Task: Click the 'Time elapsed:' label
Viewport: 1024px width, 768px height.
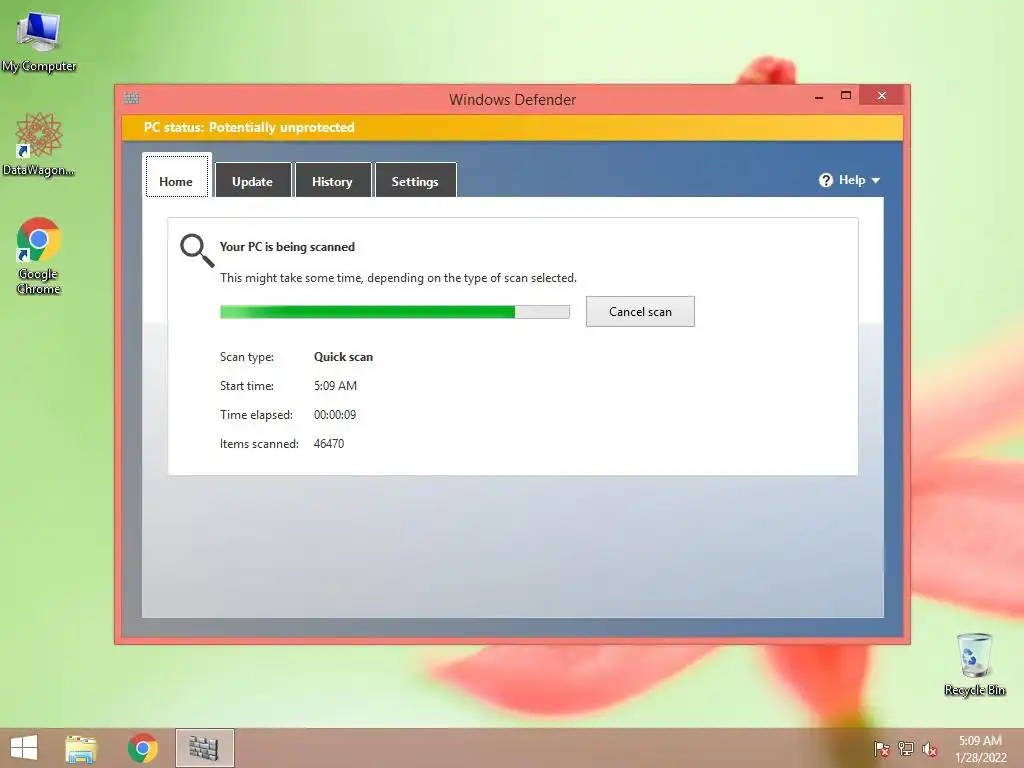Action: 256,415
